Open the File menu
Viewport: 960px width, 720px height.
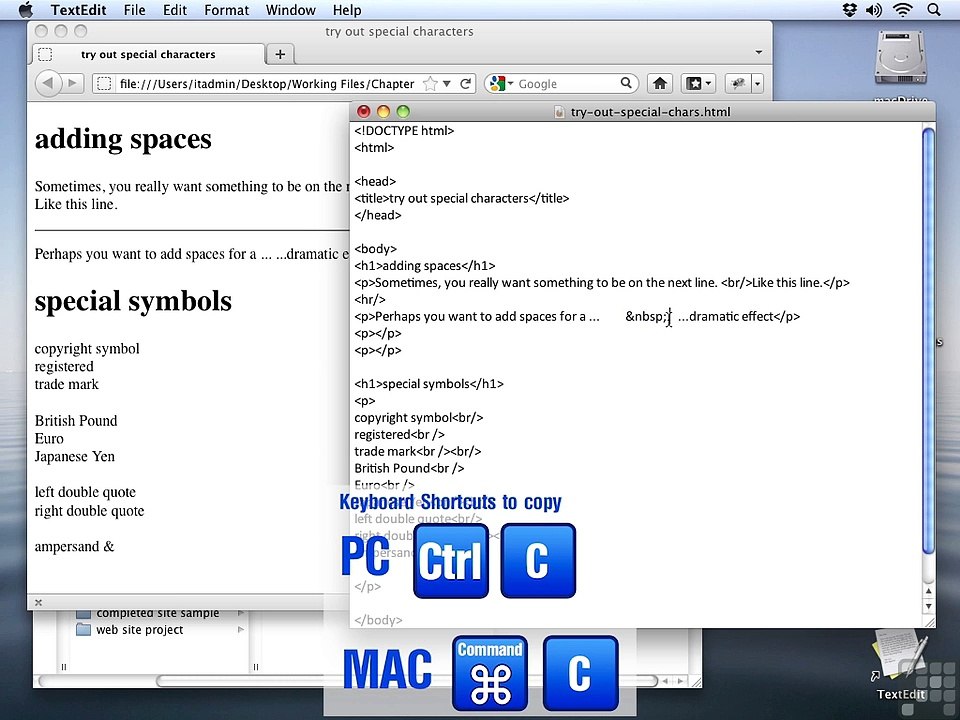[134, 10]
